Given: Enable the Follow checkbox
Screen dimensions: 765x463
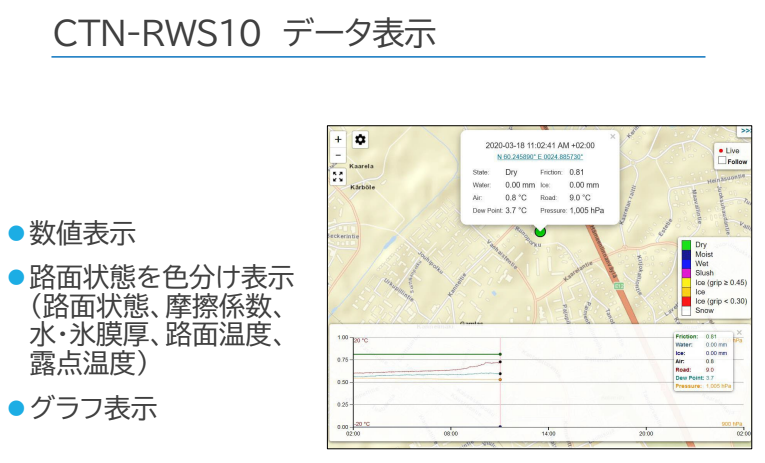Looking at the screenshot, I should click(x=722, y=161).
